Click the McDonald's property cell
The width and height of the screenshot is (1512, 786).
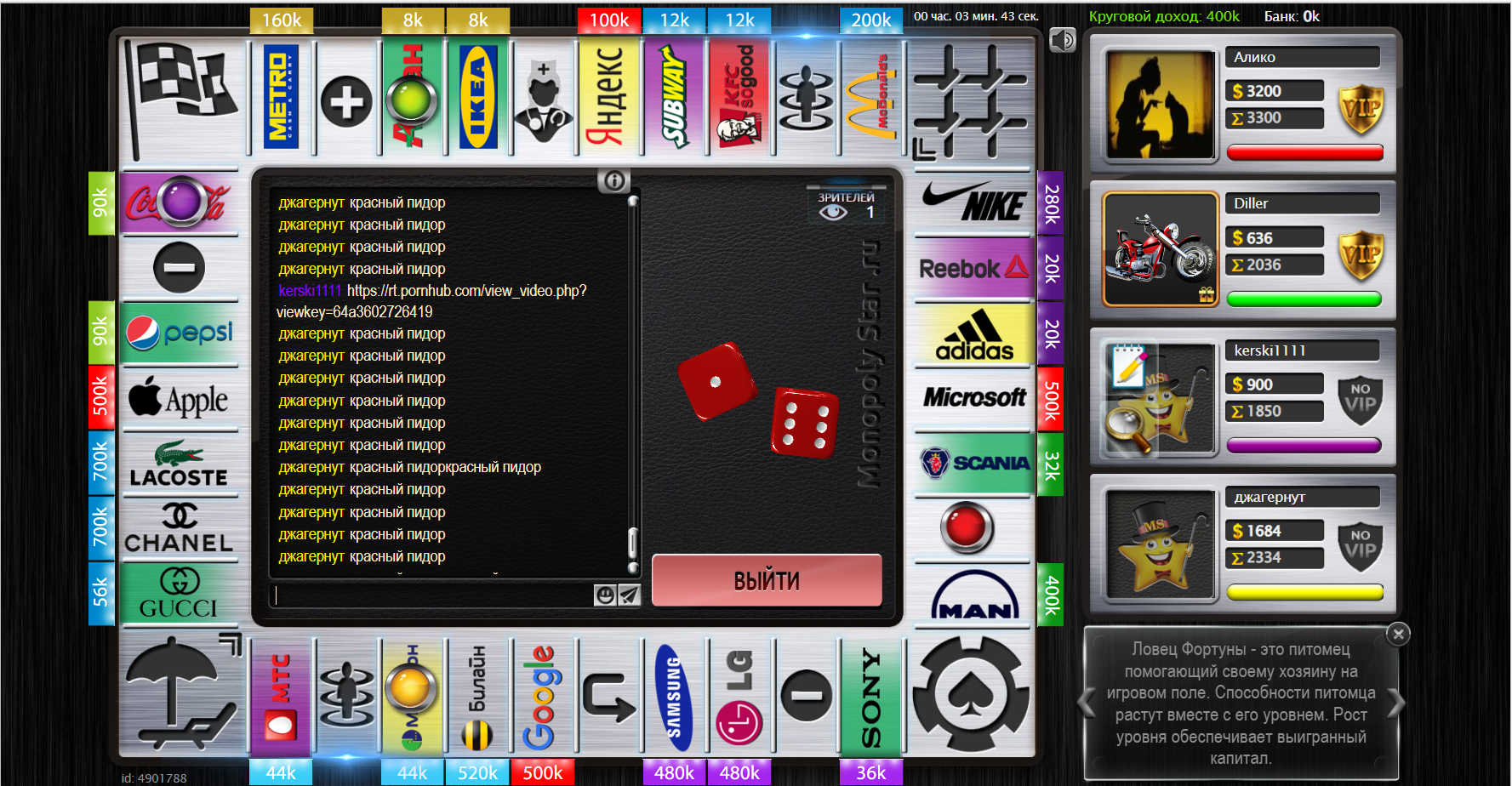click(x=871, y=96)
